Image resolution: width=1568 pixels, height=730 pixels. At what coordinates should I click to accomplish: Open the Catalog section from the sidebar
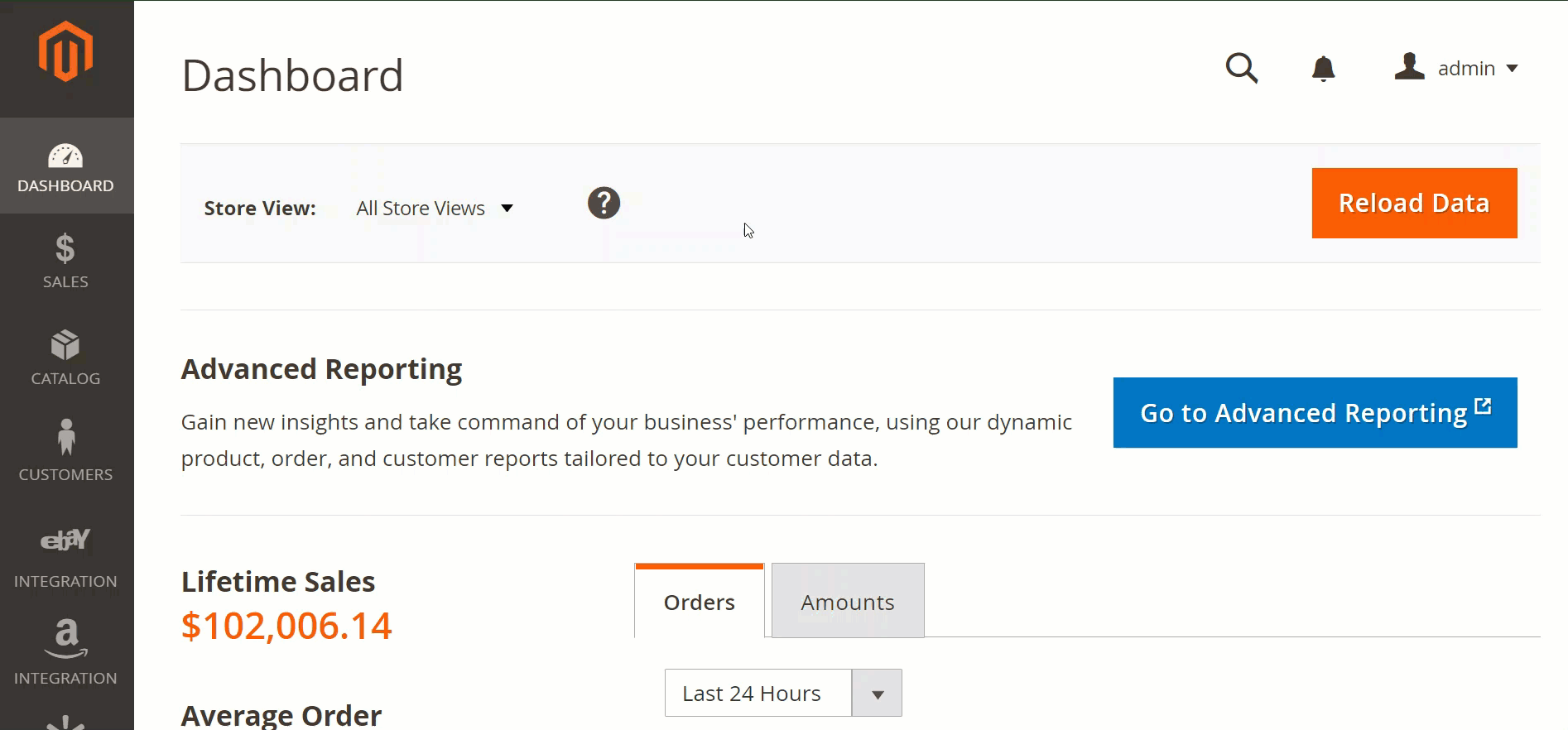[x=65, y=358]
